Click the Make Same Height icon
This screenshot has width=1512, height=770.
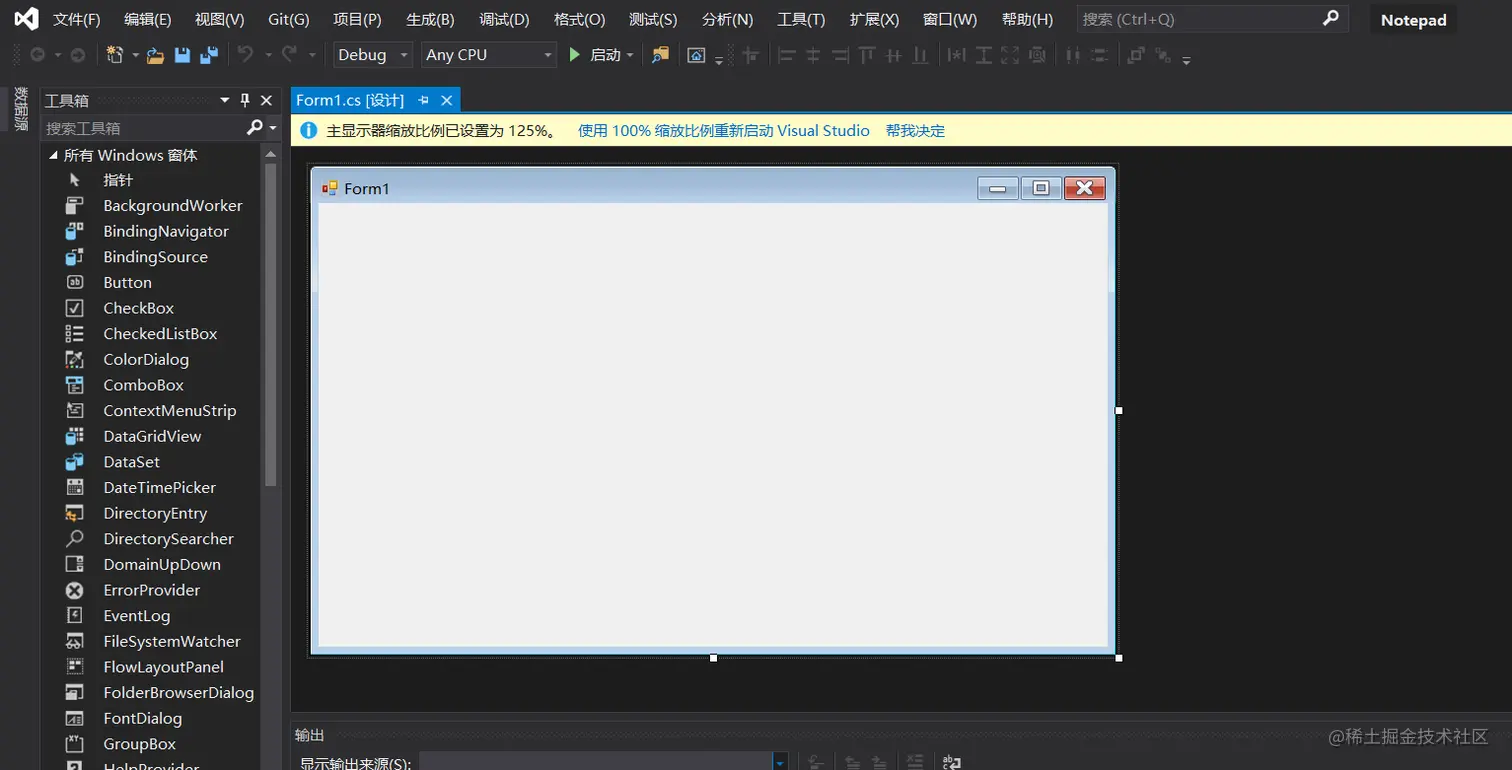(x=984, y=56)
